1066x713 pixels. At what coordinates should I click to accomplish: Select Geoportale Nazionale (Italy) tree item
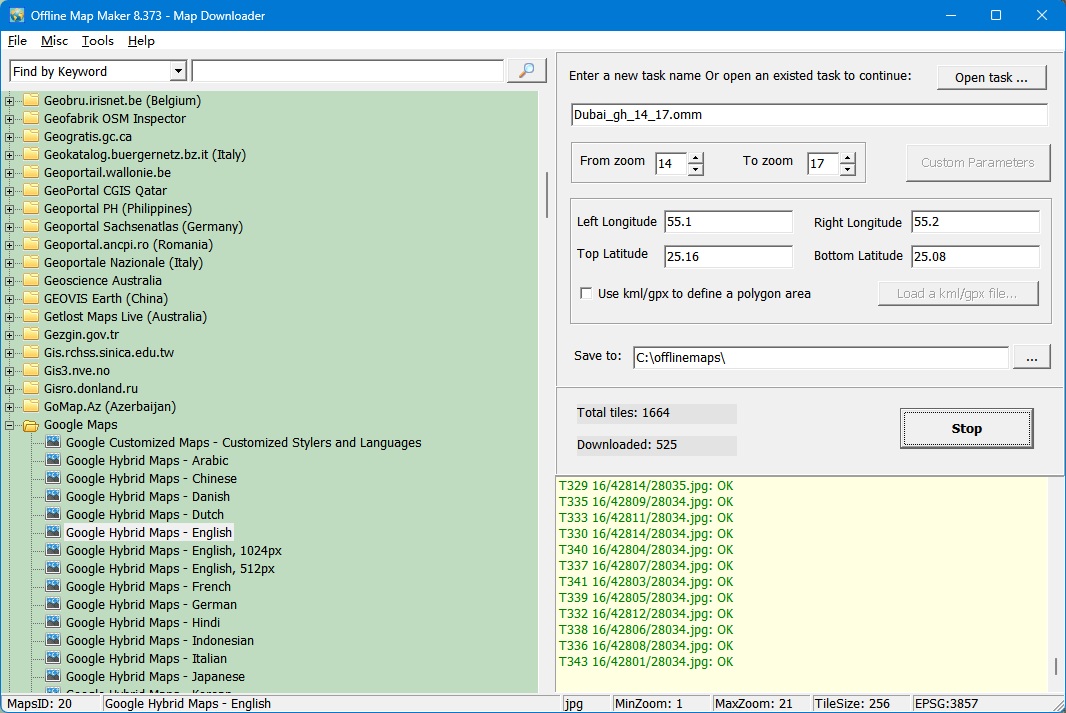123,262
